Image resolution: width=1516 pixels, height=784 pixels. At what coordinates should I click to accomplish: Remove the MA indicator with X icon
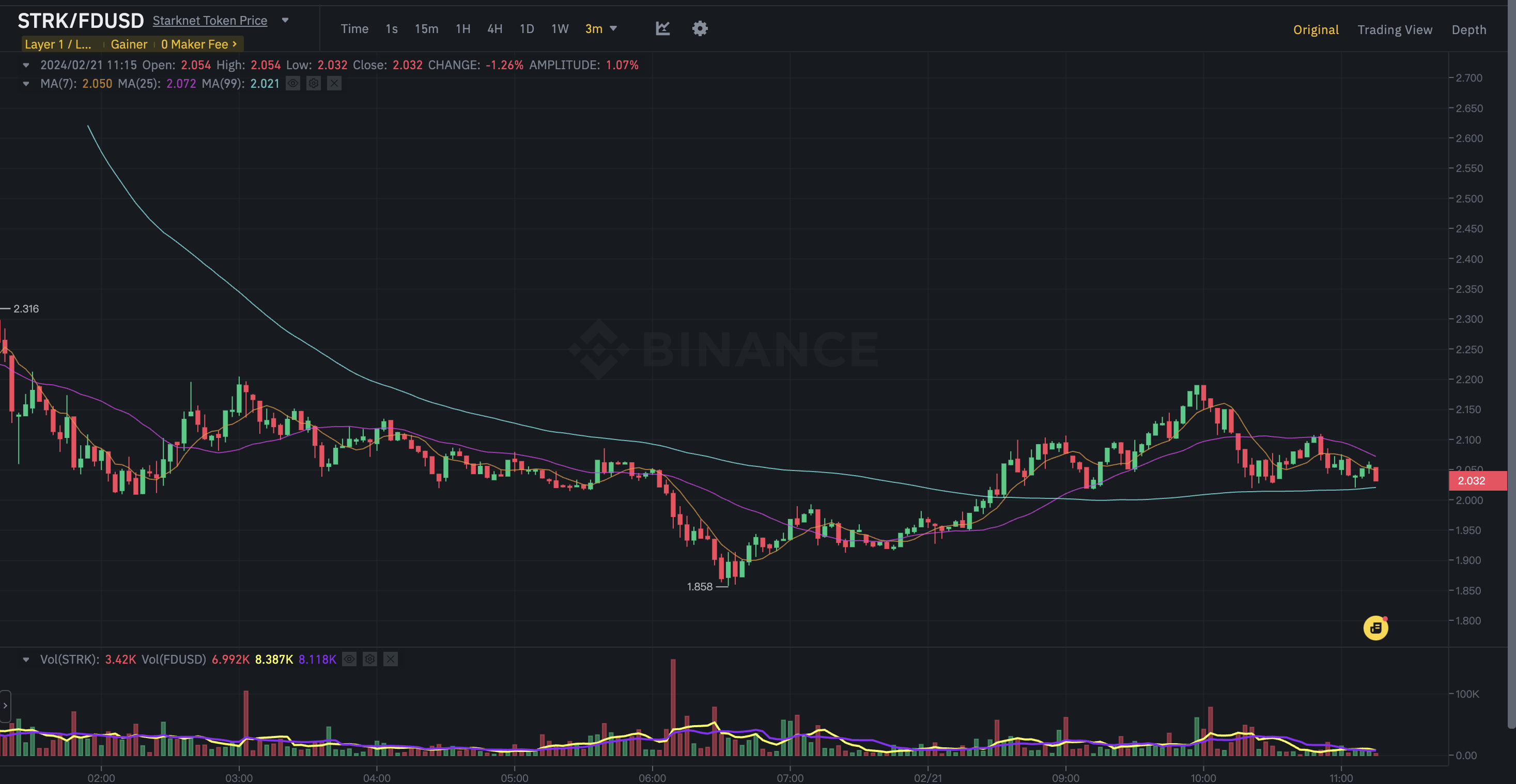[334, 84]
